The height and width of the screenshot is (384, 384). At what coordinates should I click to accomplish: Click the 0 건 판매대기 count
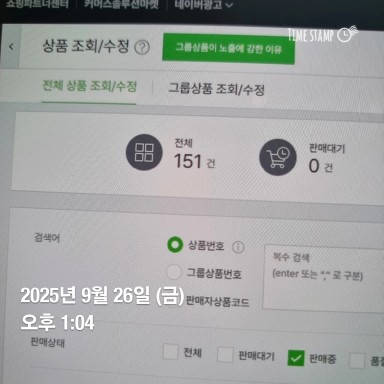click(x=321, y=166)
